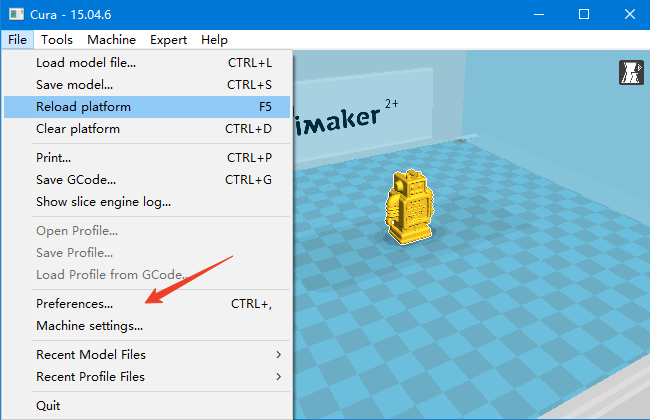The width and height of the screenshot is (650, 420).
Task: Open the Help menu
Action: (x=214, y=40)
